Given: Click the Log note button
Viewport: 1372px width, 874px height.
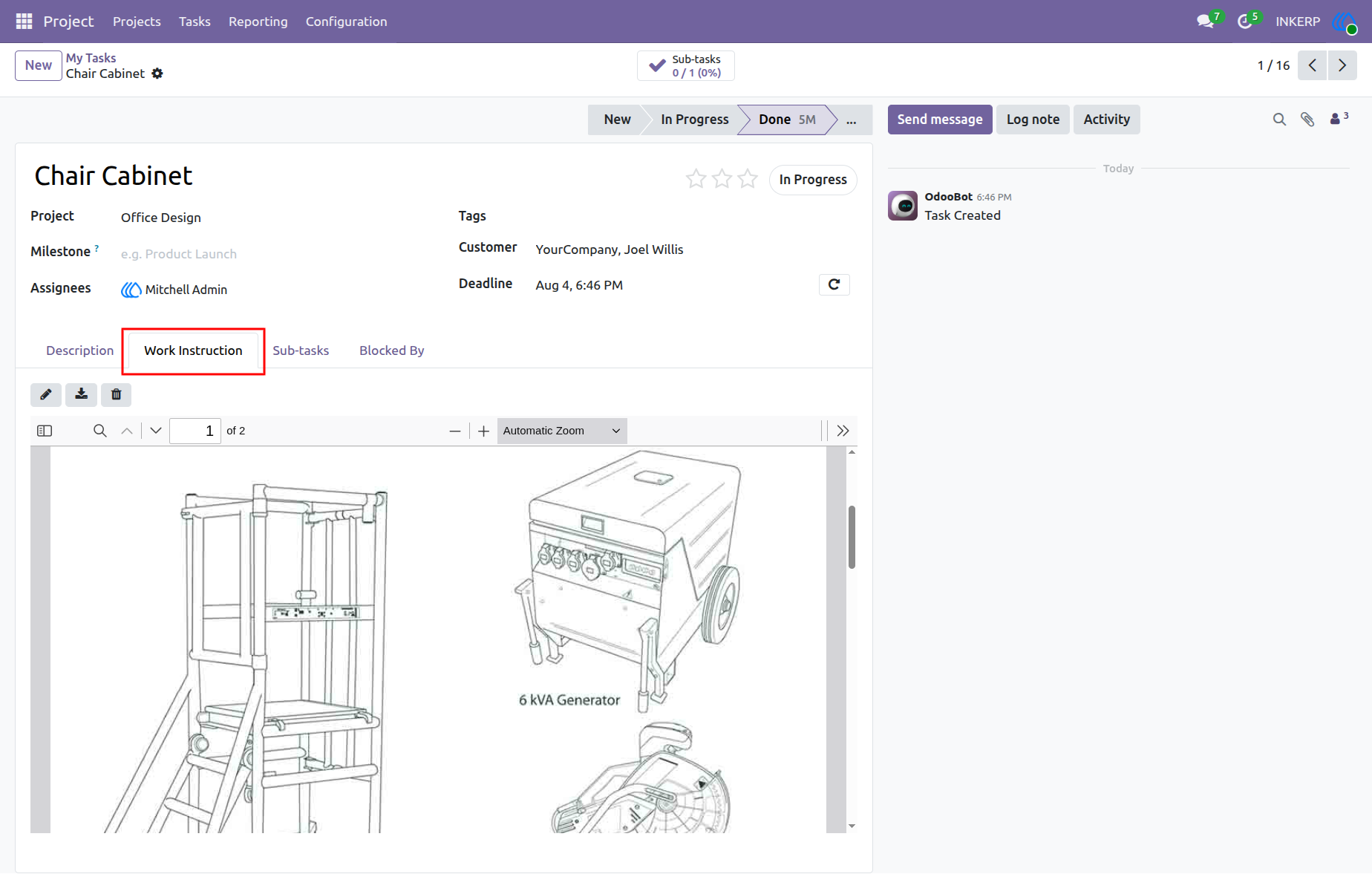Looking at the screenshot, I should point(1033,120).
